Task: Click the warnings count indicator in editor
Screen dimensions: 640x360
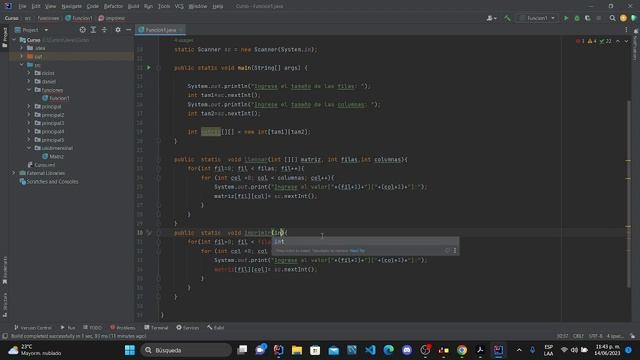Action: pos(592,41)
